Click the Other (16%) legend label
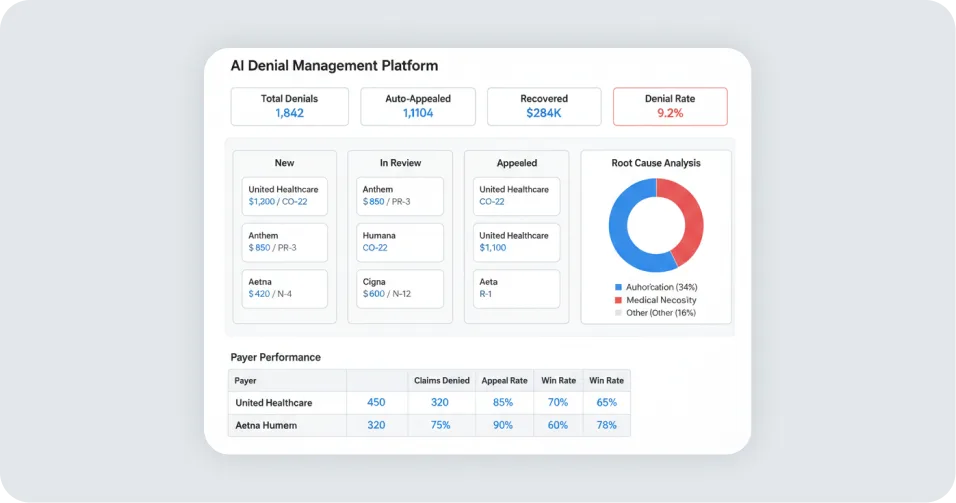 (661, 313)
